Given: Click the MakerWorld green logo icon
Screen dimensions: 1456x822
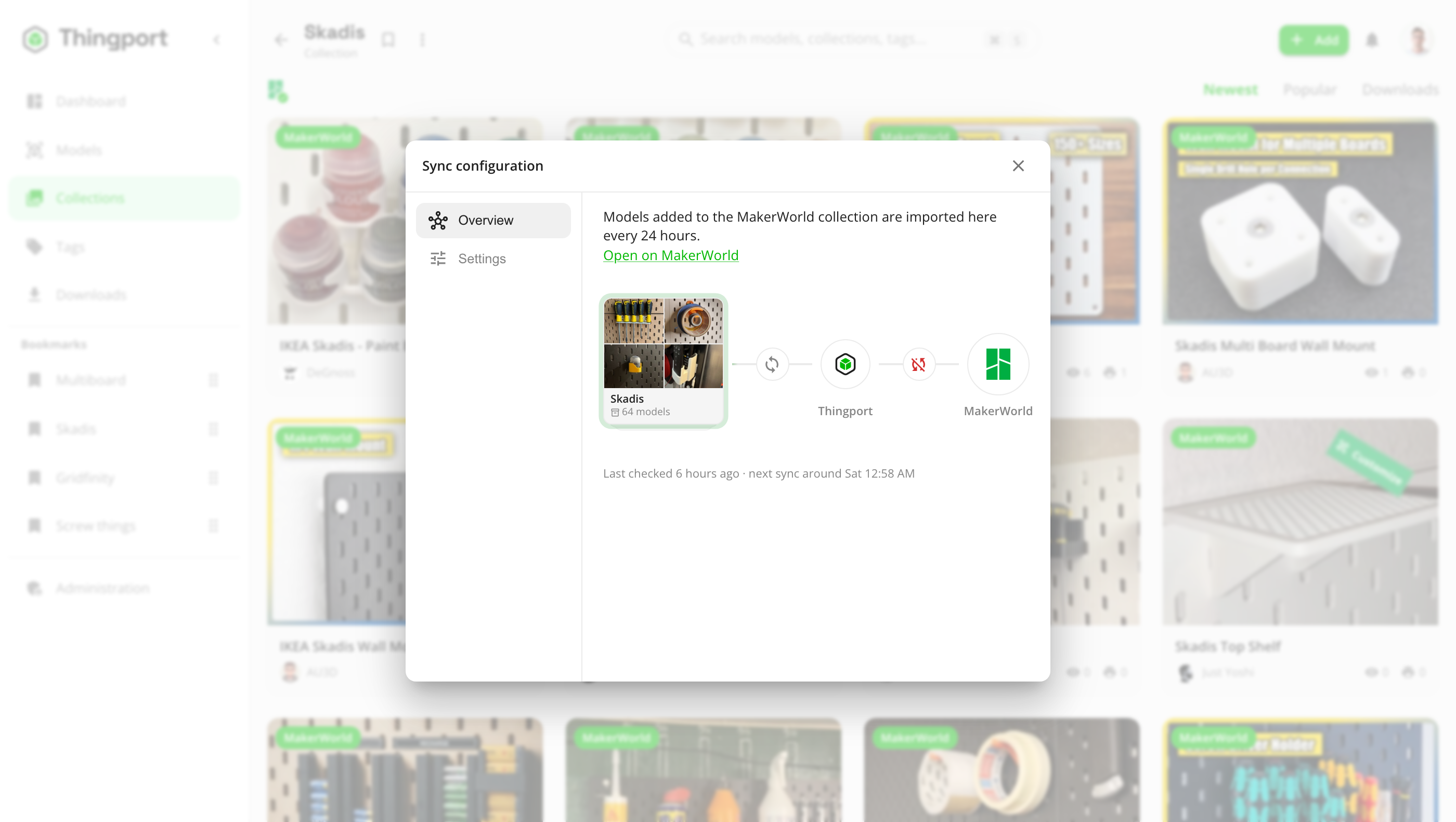Looking at the screenshot, I should (x=997, y=364).
